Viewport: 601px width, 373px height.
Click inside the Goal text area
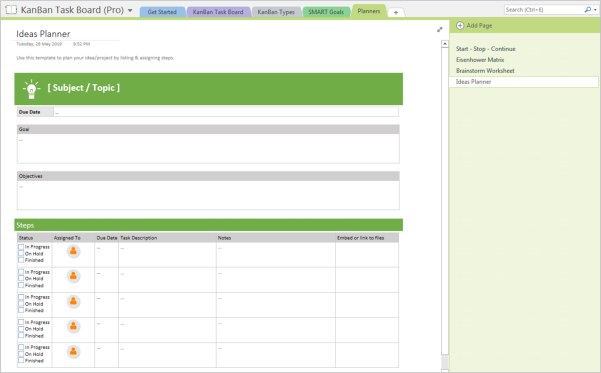pos(208,148)
